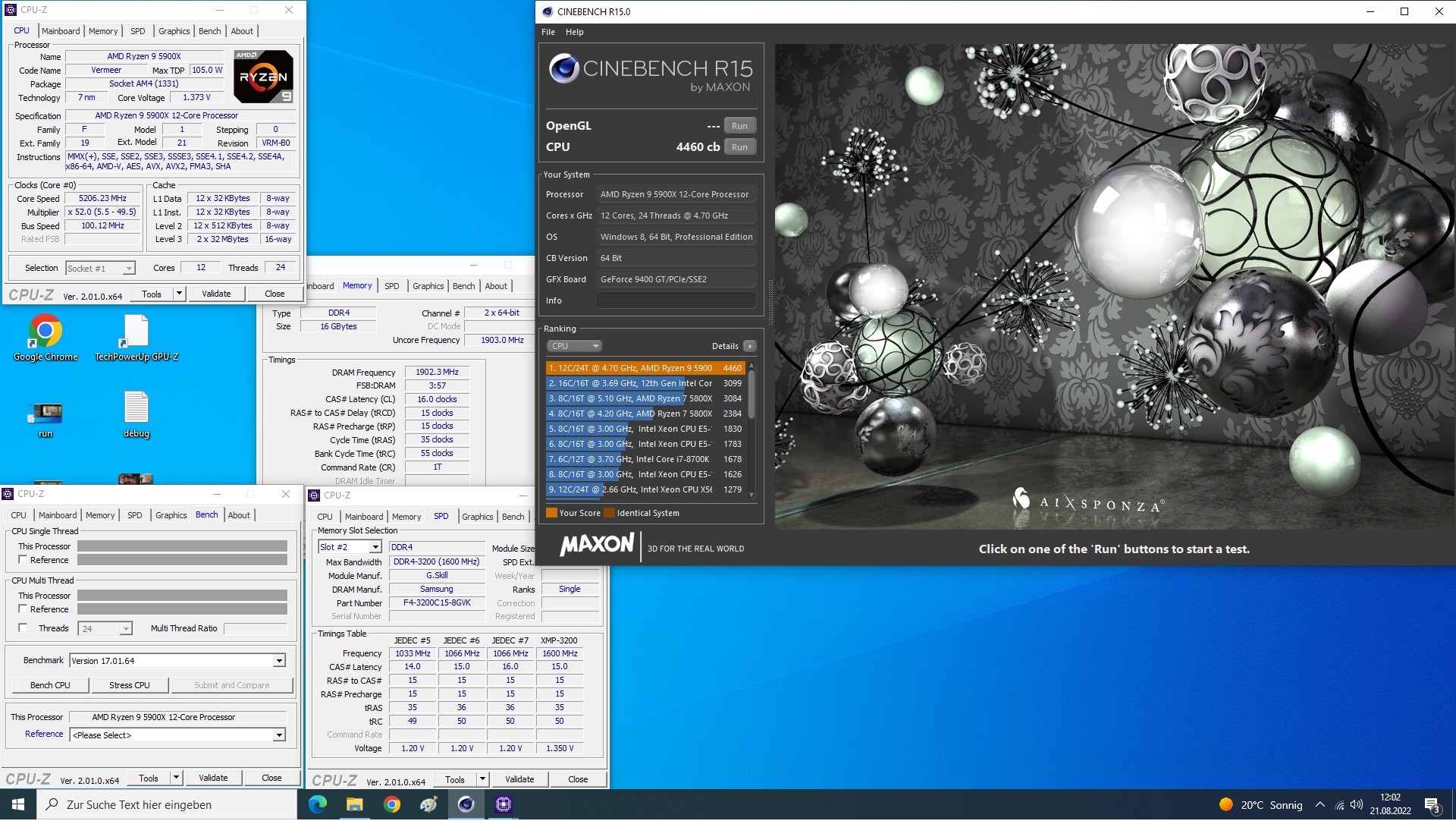Select the About tab in Bench window
This screenshot has width=1456, height=821.
(x=239, y=515)
